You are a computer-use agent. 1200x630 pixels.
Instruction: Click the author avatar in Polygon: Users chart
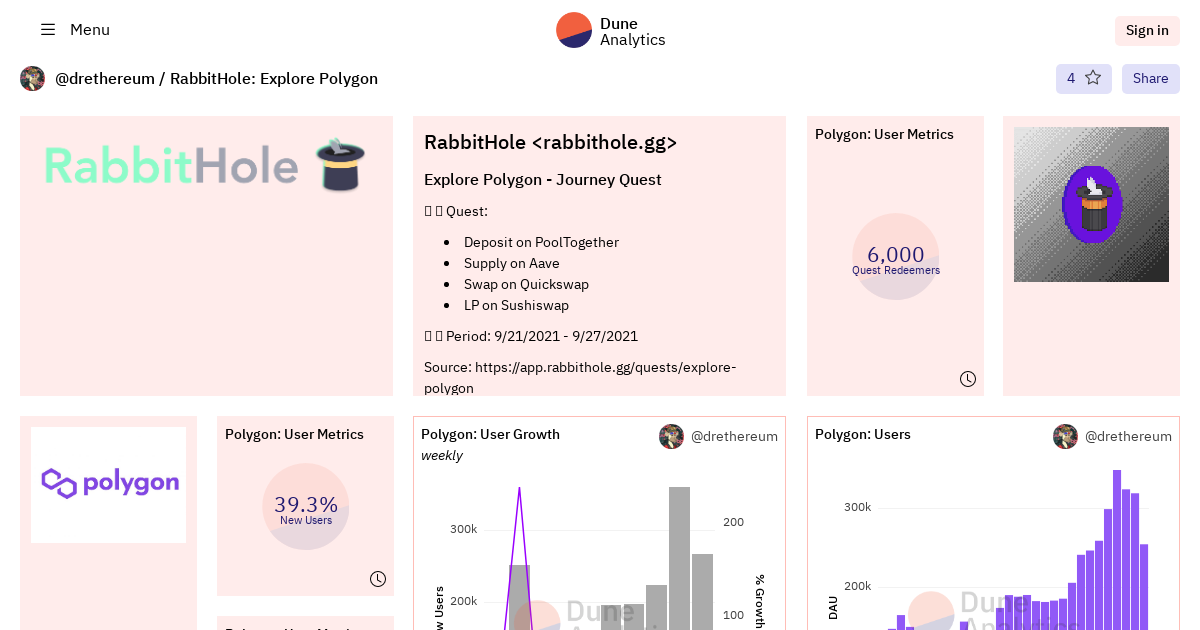[1065, 436]
